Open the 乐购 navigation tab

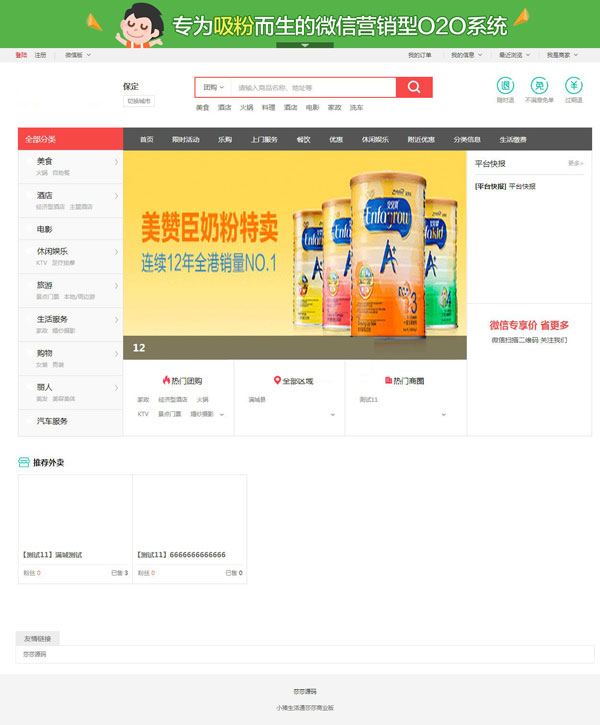[x=225, y=139]
